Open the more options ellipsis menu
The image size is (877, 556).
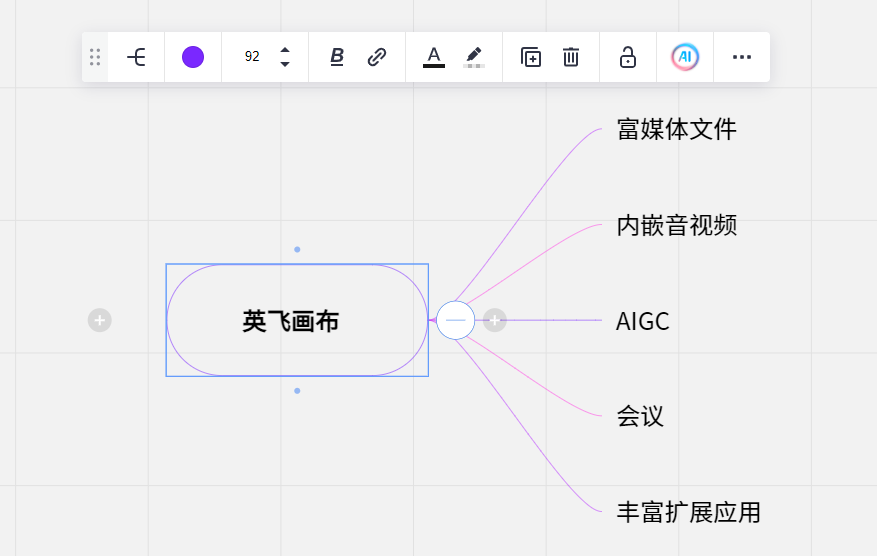click(x=742, y=57)
